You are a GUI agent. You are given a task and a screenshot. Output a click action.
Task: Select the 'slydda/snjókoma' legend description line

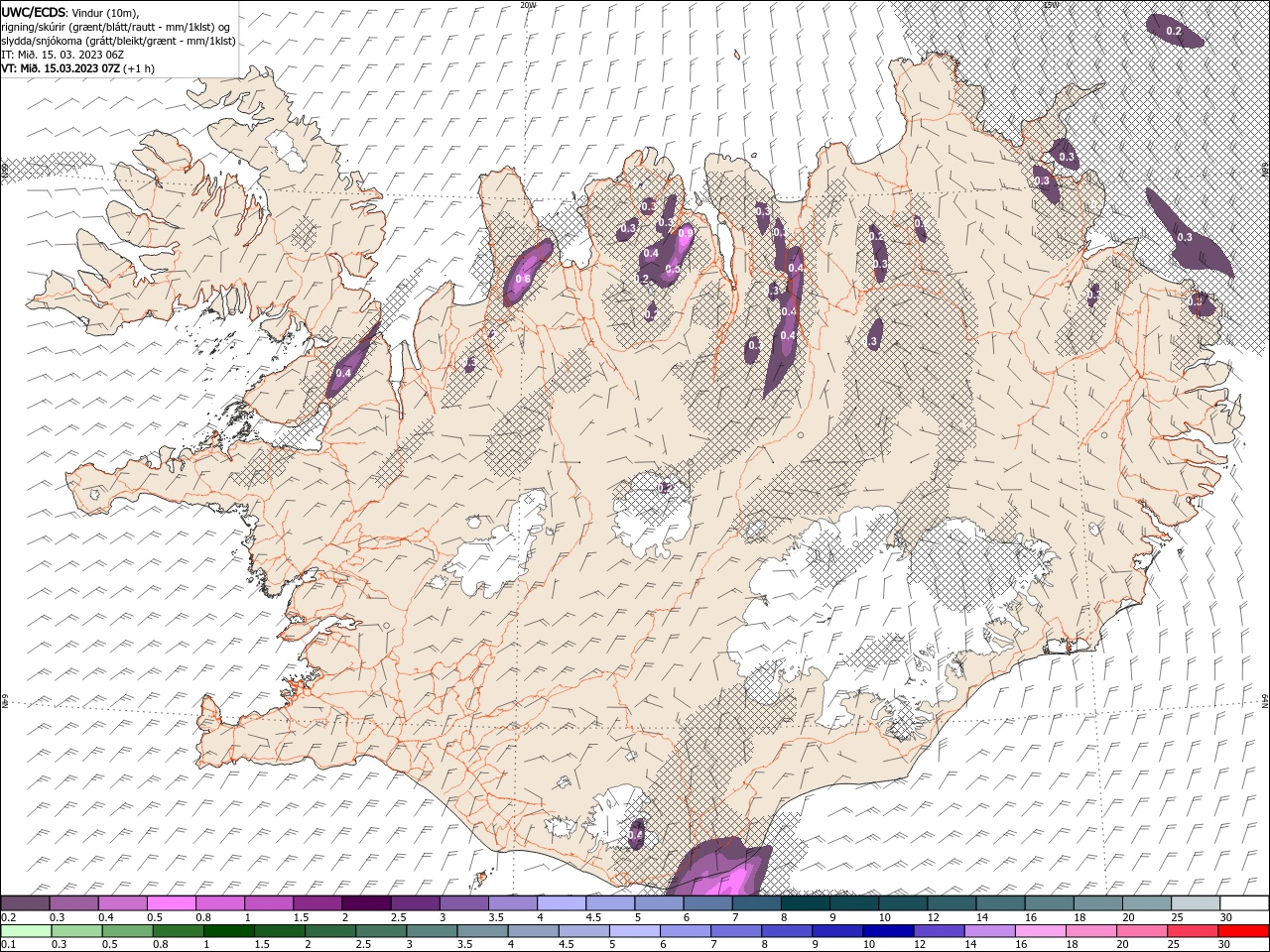[x=118, y=41]
